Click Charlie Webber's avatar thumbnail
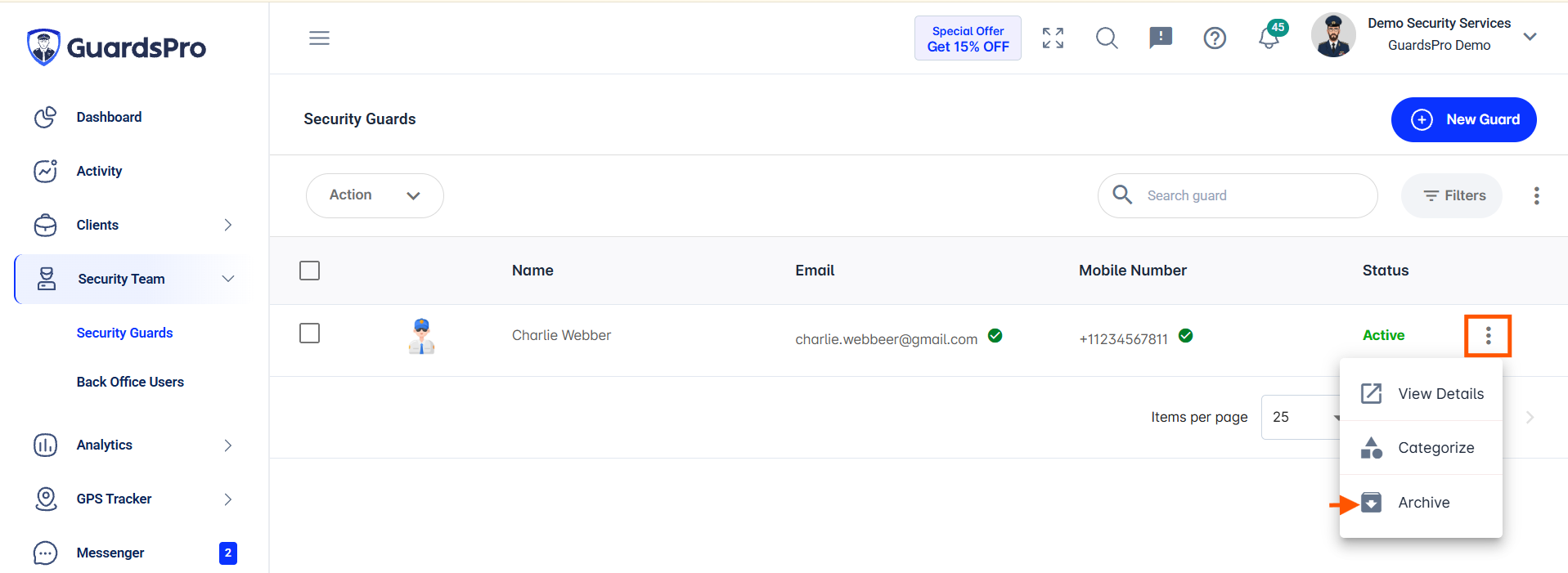Viewport: 1568px width, 573px height. coord(421,336)
